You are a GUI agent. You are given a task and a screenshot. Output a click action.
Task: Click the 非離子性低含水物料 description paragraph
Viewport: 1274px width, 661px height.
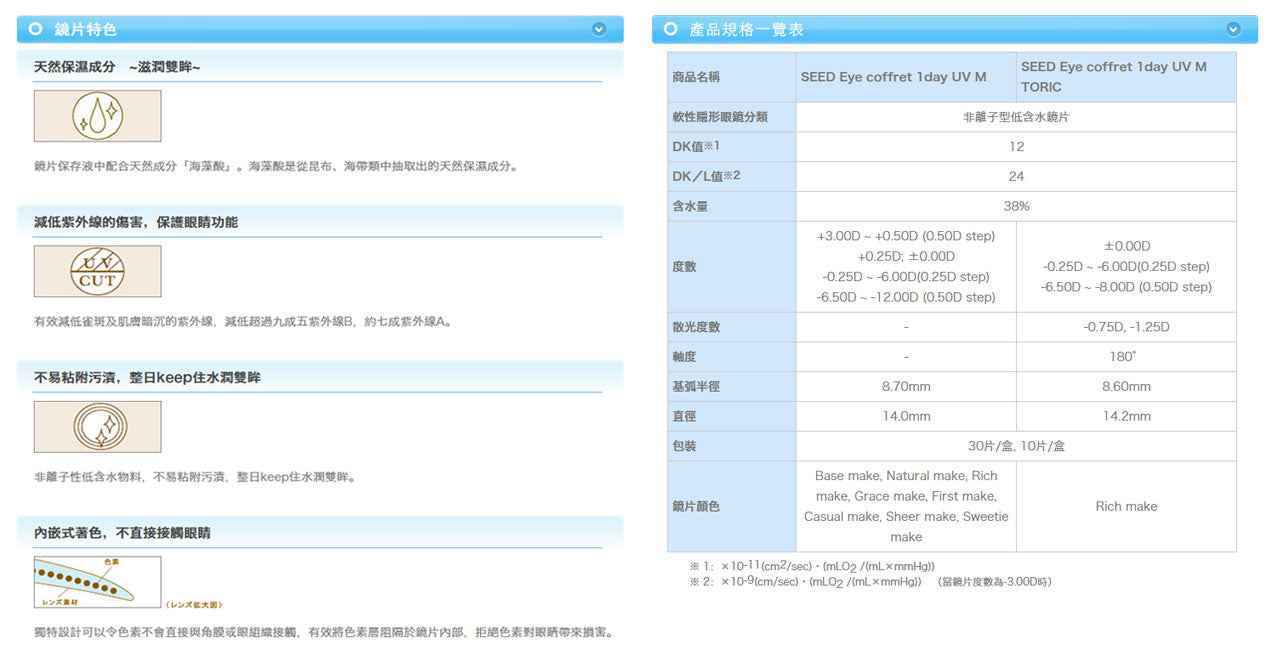tap(195, 477)
